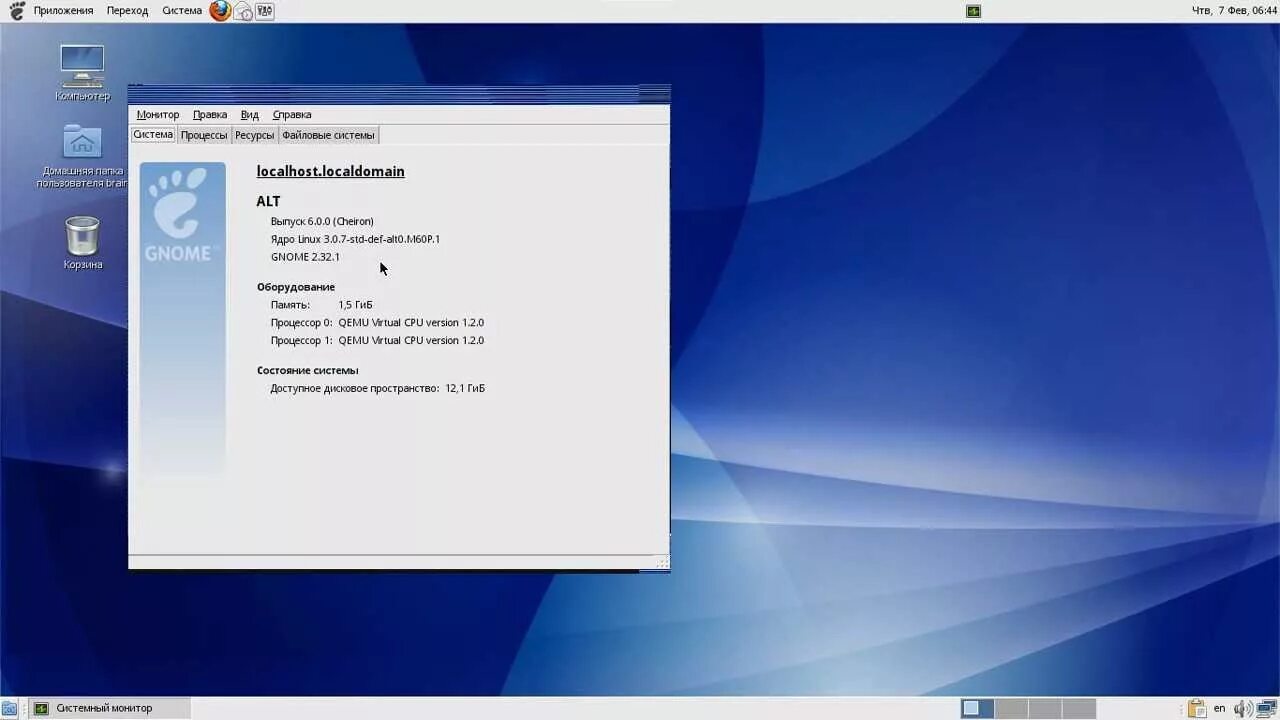The height and width of the screenshot is (720, 1280).
Task: Click the network connection tray icon
Action: (x=1266, y=708)
